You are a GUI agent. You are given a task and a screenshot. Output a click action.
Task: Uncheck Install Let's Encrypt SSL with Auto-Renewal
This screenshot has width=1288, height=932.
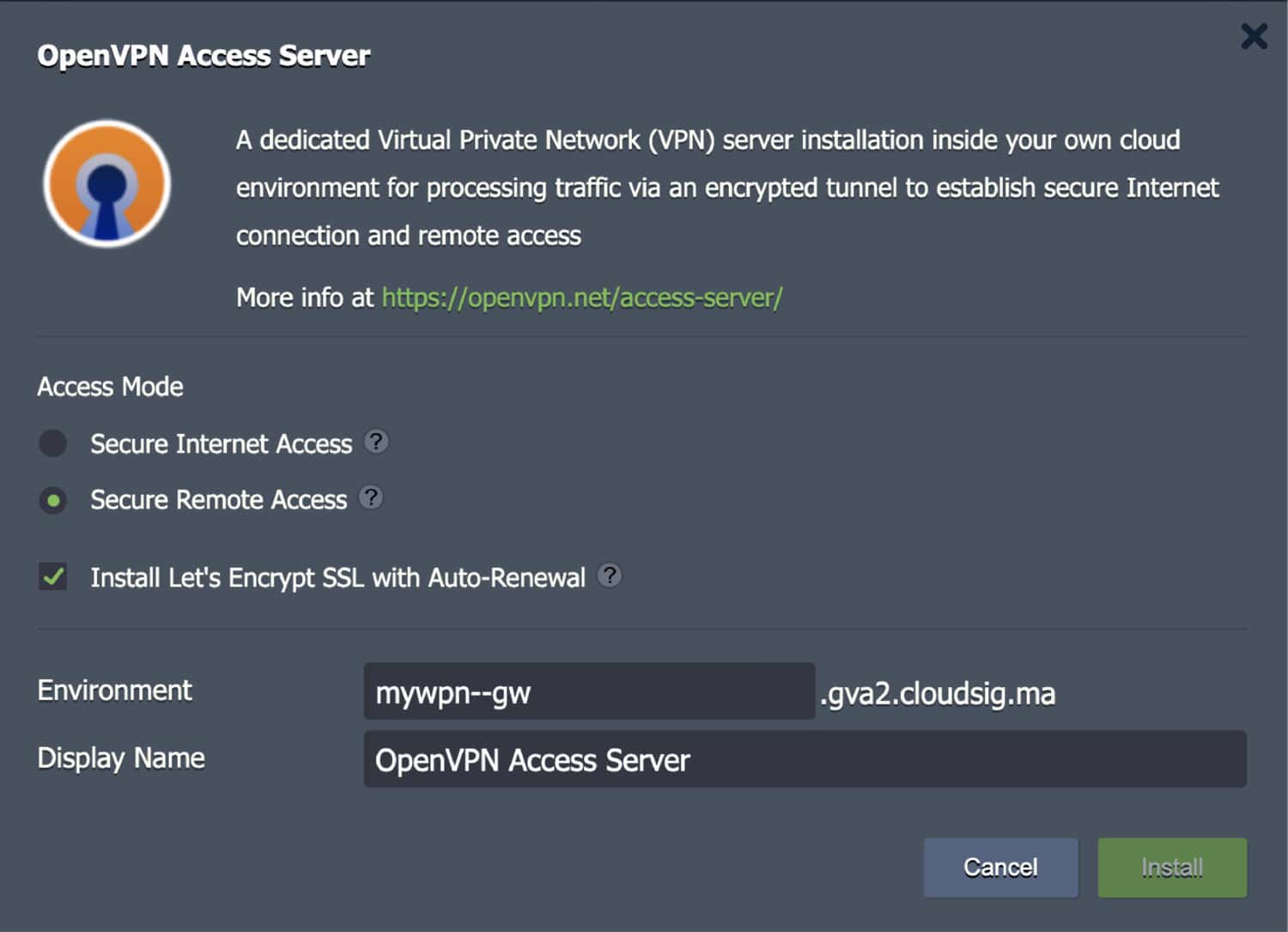(52, 577)
